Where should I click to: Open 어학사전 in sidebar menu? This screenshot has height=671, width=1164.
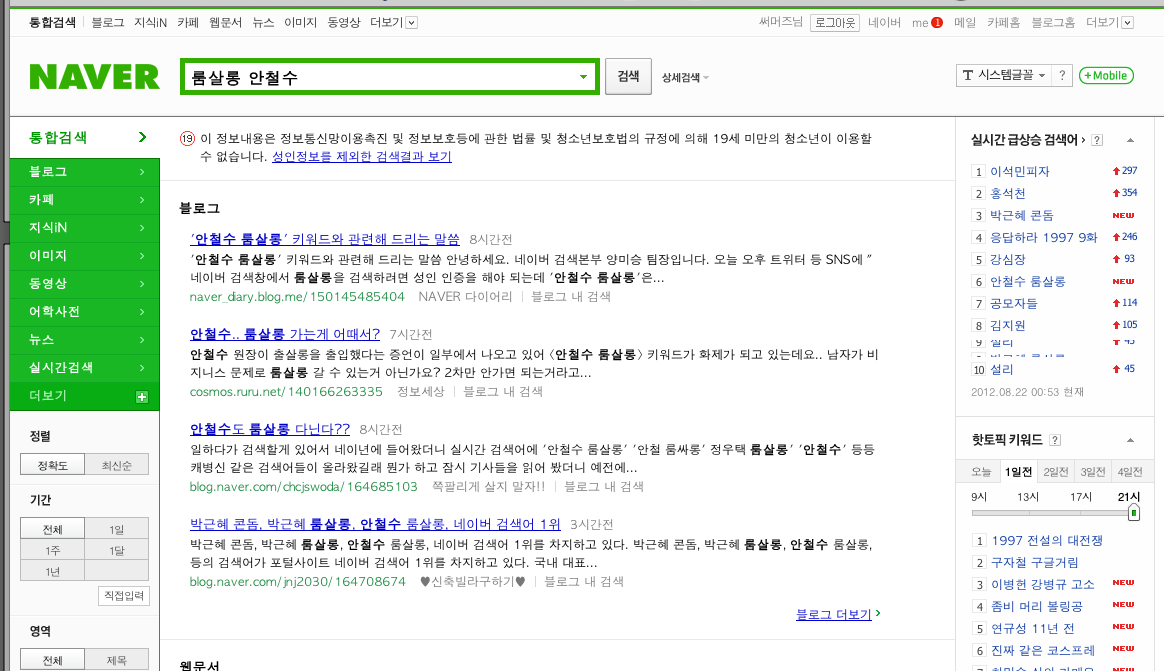pyautogui.click(x=85, y=311)
